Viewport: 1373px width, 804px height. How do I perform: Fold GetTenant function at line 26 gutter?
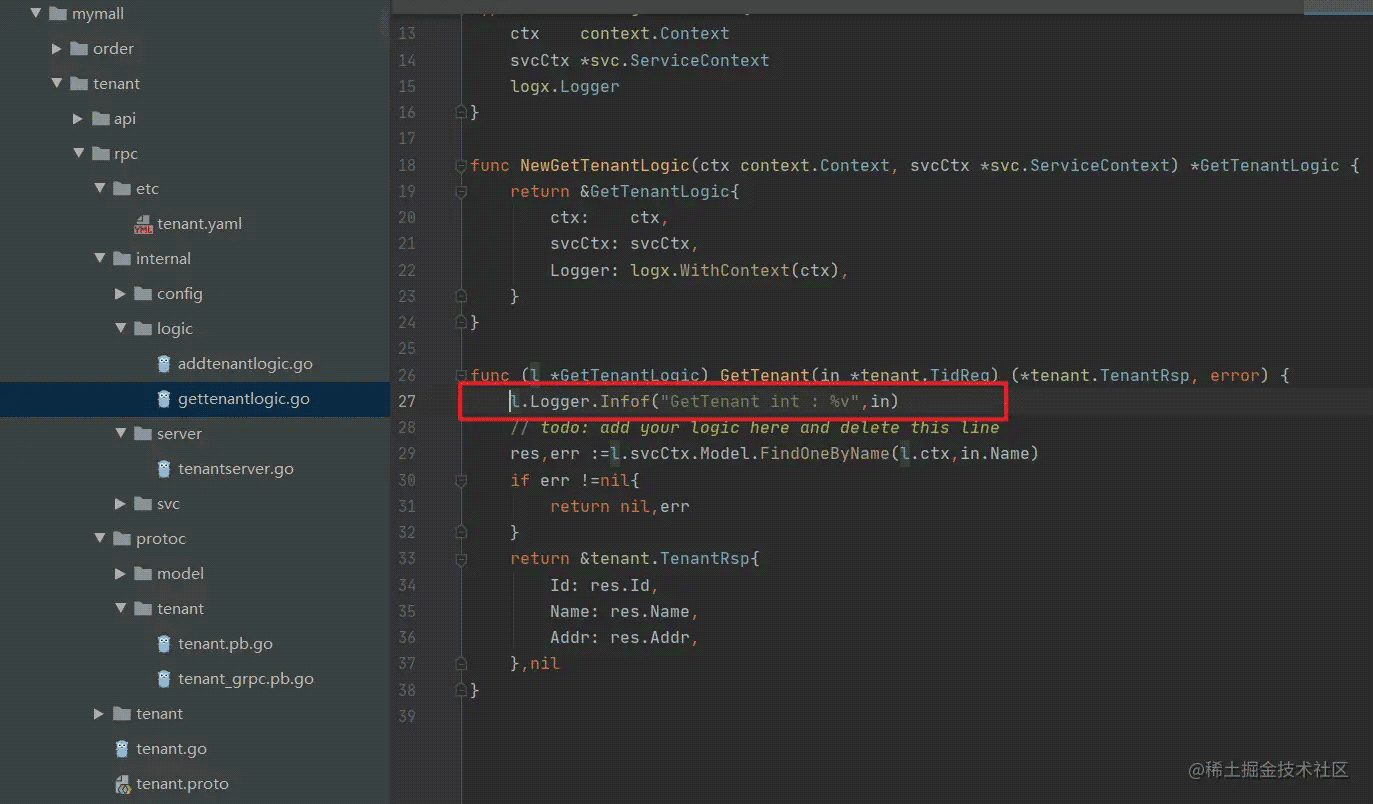(462, 375)
